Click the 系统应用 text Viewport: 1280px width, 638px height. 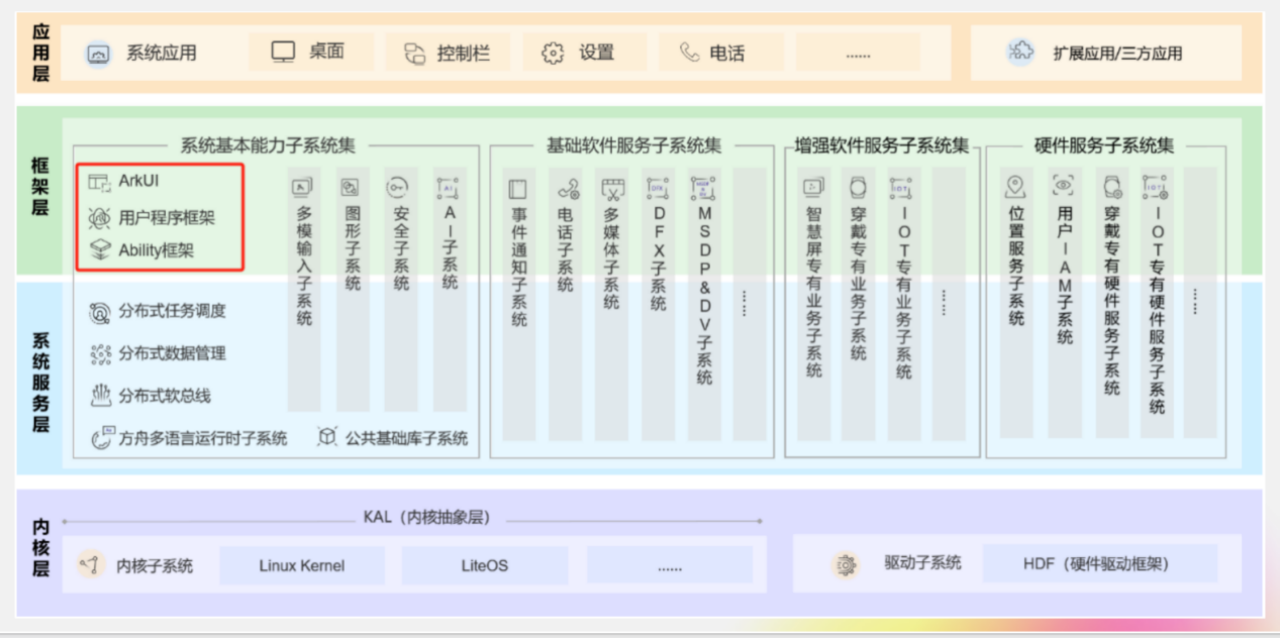point(161,53)
